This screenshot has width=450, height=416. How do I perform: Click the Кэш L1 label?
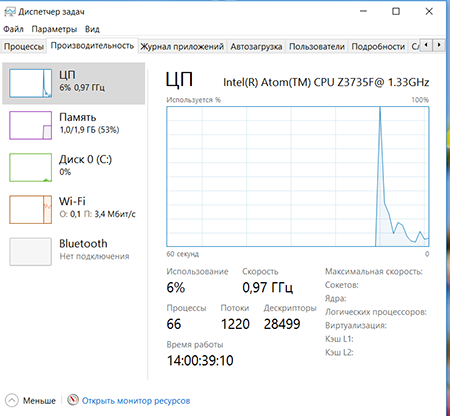[x=339, y=339]
